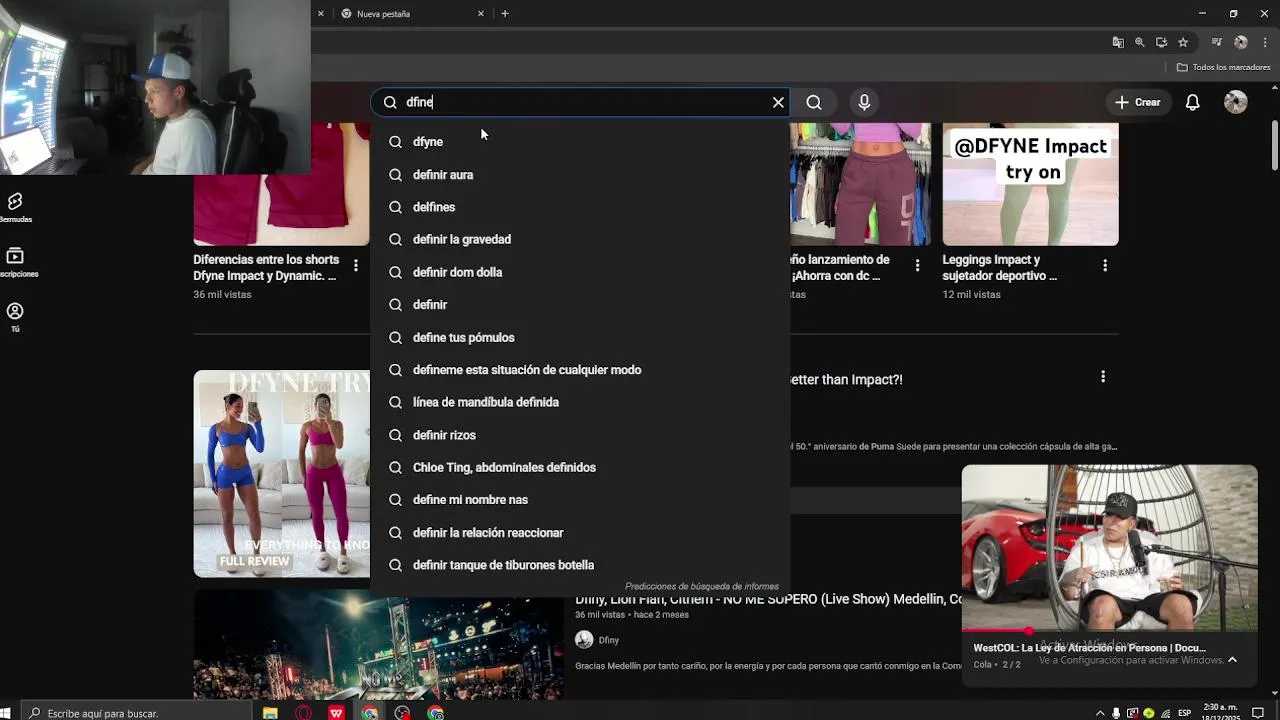The image size is (1280, 720).
Task: Open options for Leggings Impact y sujetador video
Action: [x=1105, y=265]
